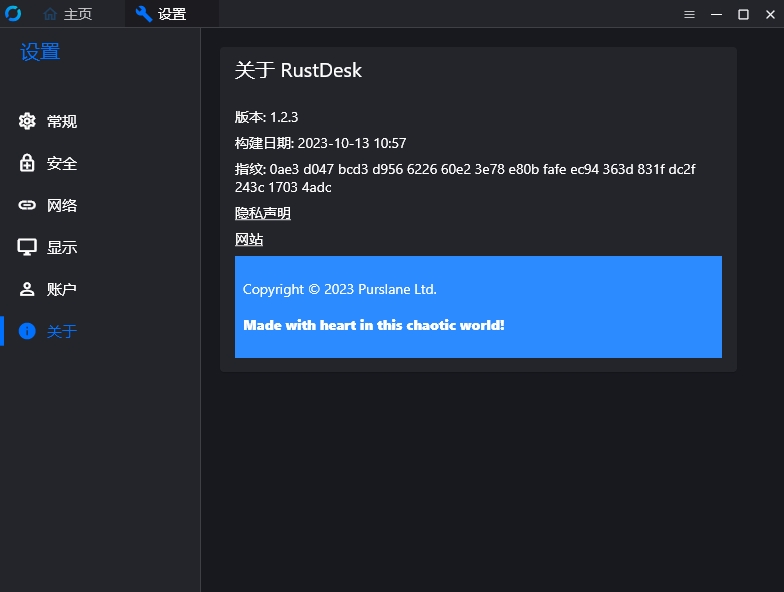This screenshot has height=592, width=784.
Task: Select the 关于 label in sidebar
Action: pos(62,331)
